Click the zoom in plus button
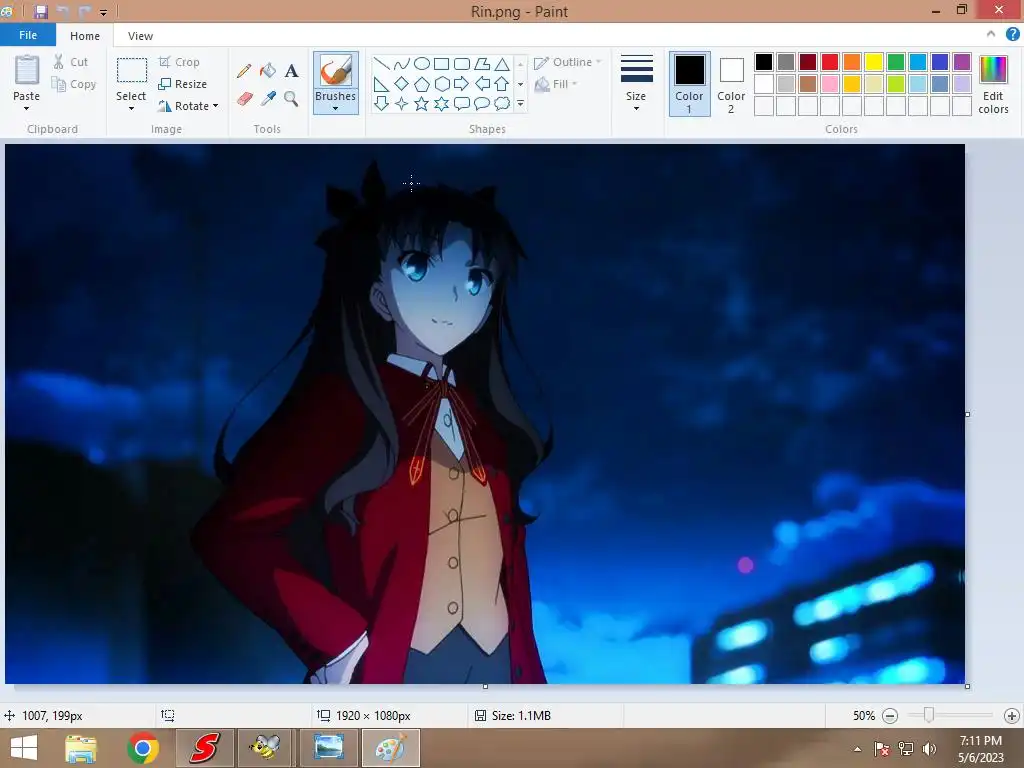Viewport: 1024px width, 768px height. tap(1012, 716)
